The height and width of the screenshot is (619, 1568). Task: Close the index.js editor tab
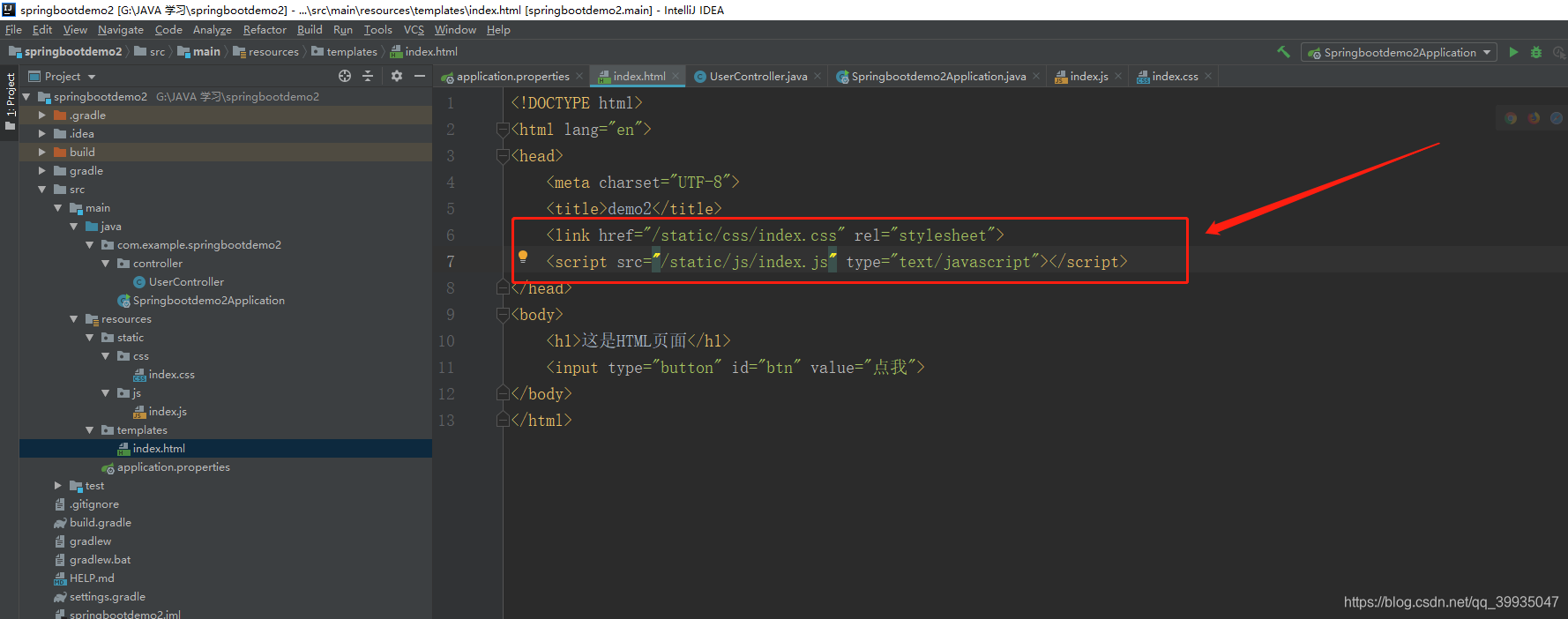click(1118, 77)
